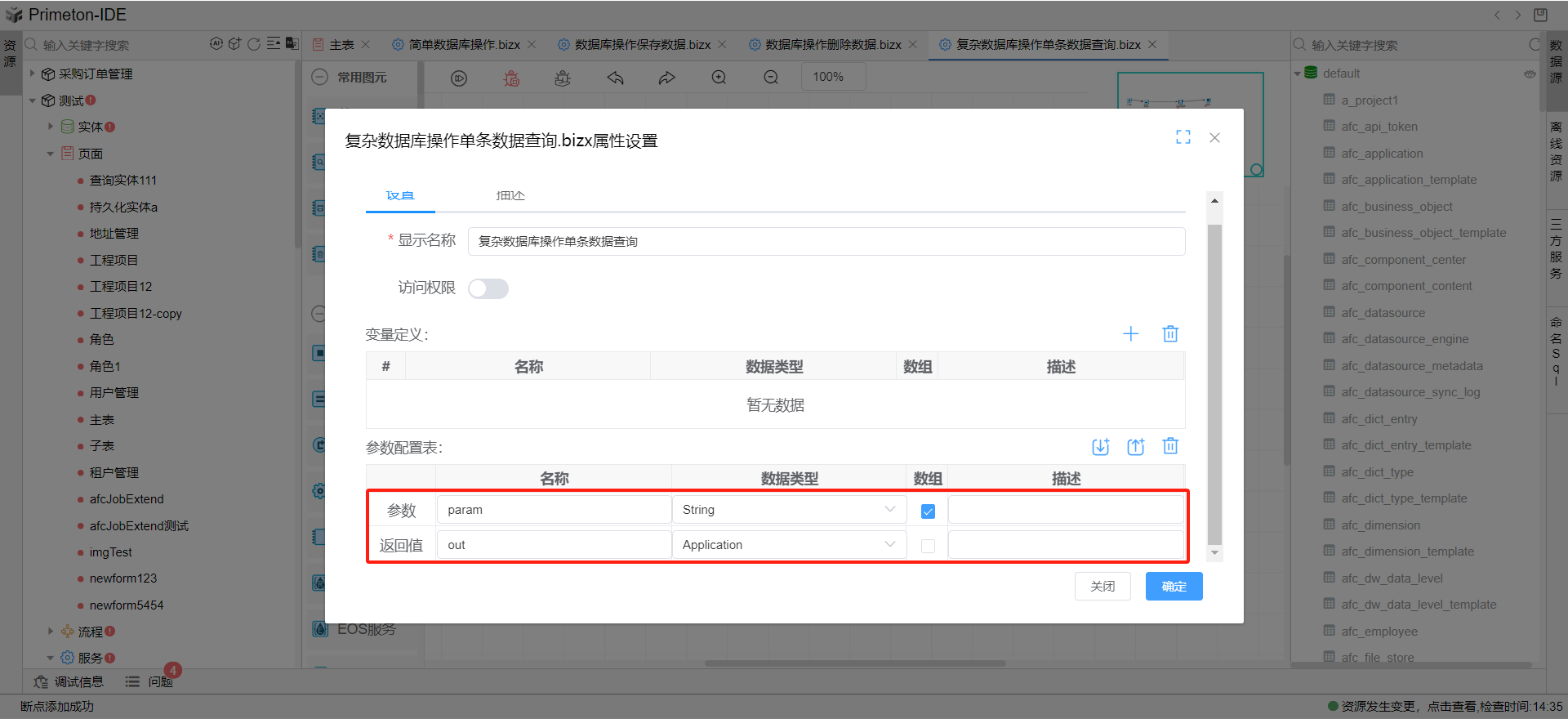
Task: Switch to the 描述 tab in the dialog
Action: click(510, 196)
